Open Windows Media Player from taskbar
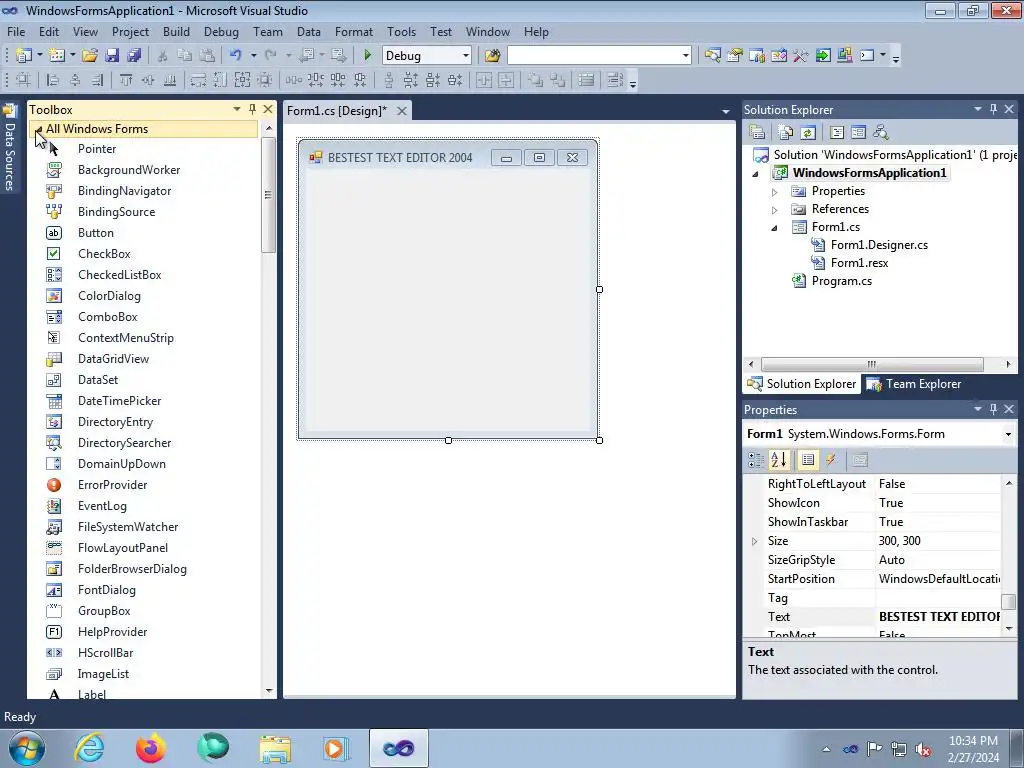The height and width of the screenshot is (768, 1024). tap(336, 748)
